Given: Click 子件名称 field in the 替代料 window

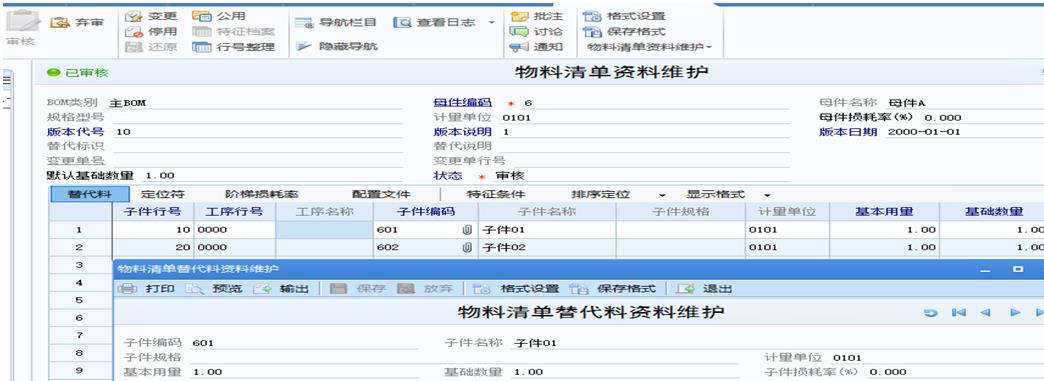Looking at the screenshot, I should pyautogui.click(x=625, y=343).
